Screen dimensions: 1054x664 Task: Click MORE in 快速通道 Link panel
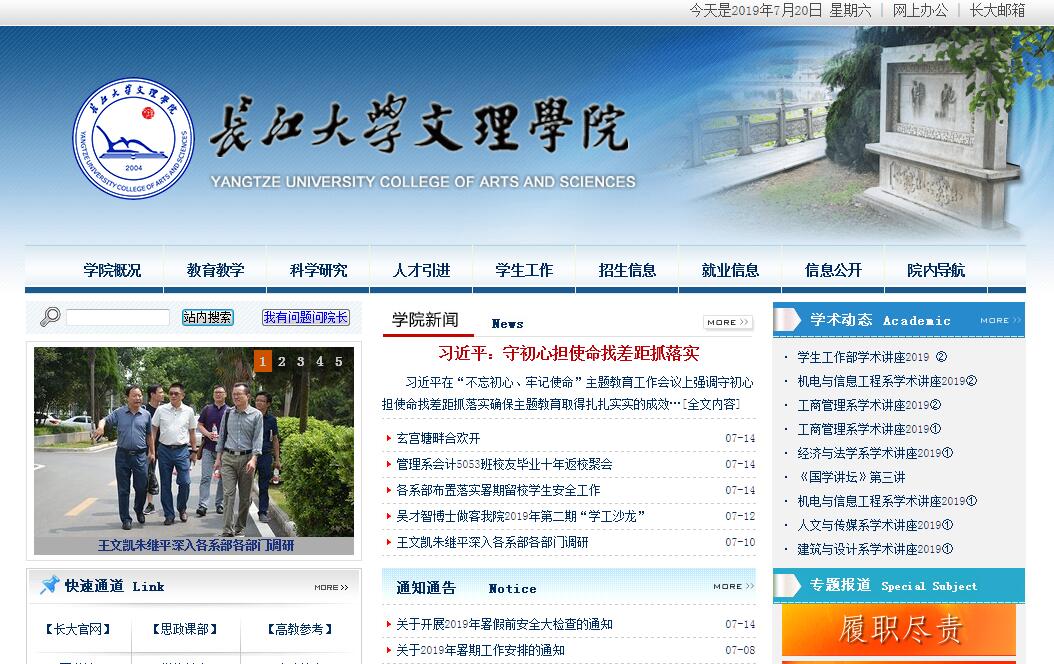(x=331, y=587)
